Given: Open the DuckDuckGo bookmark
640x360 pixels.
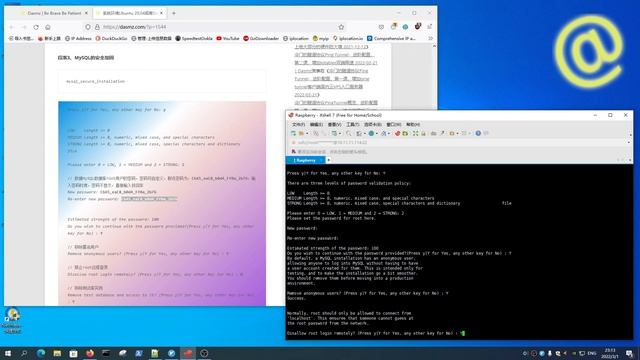Looking at the screenshot, I should 111,38.
